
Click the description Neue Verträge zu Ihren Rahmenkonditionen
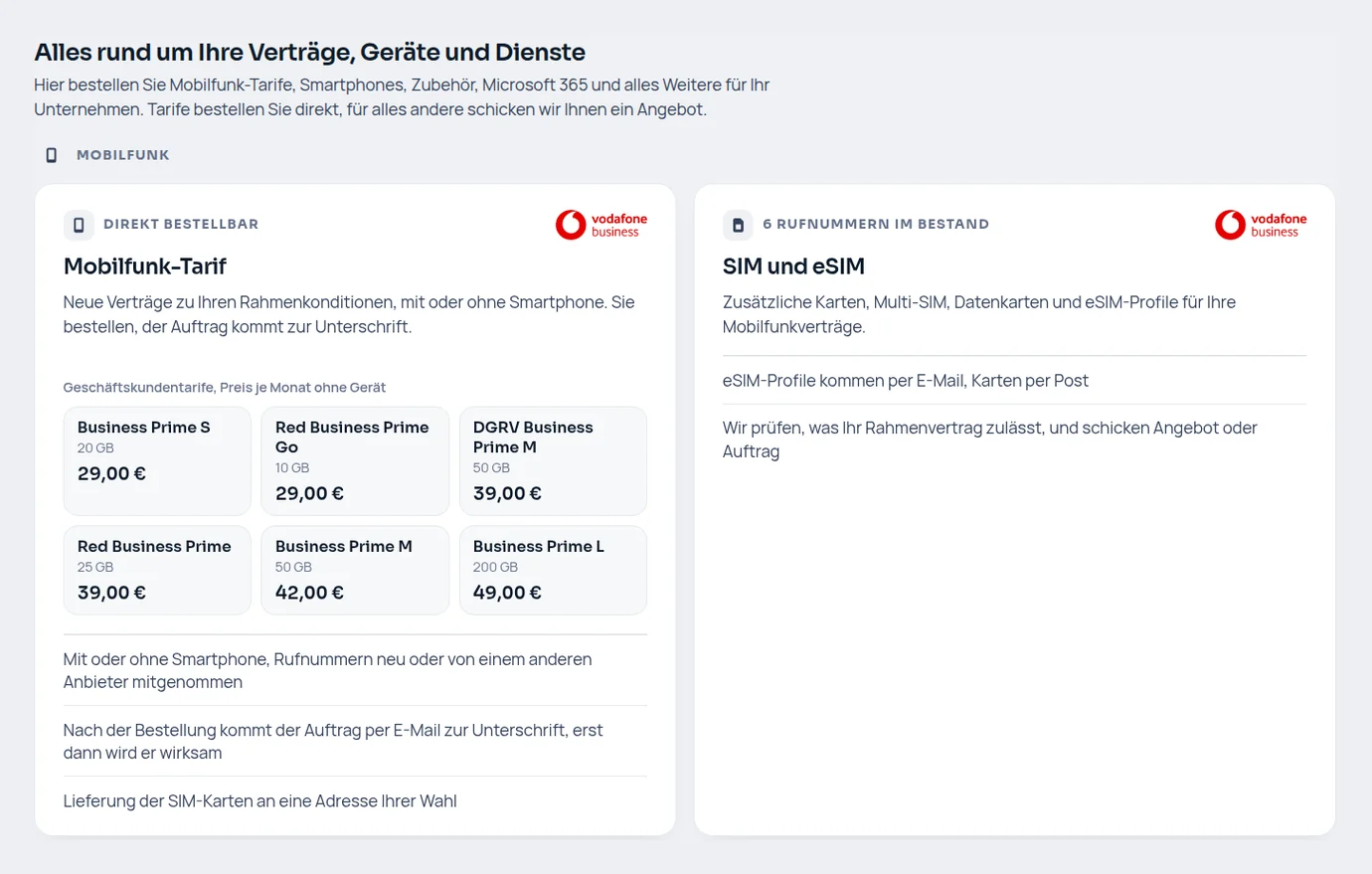[349, 314]
